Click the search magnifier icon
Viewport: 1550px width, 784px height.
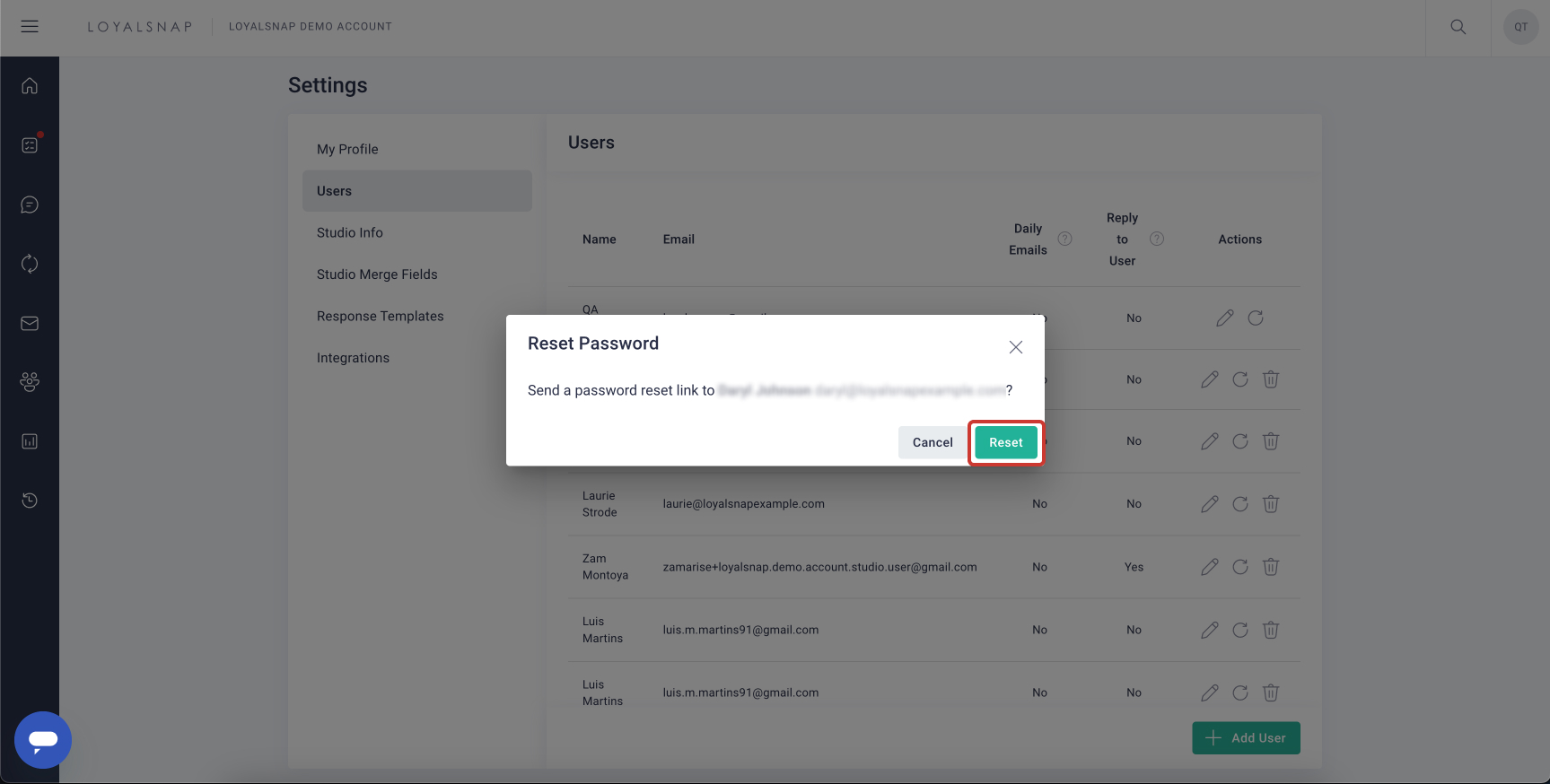[1458, 27]
